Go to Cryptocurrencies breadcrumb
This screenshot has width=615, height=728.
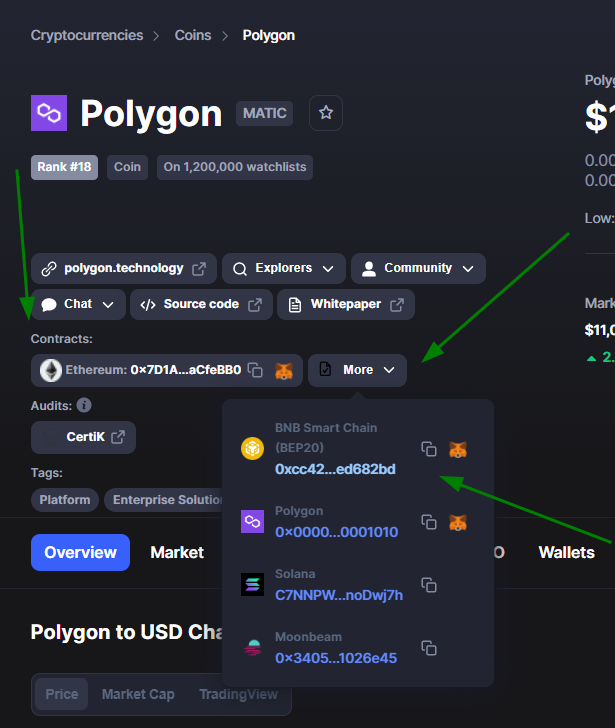tap(87, 35)
